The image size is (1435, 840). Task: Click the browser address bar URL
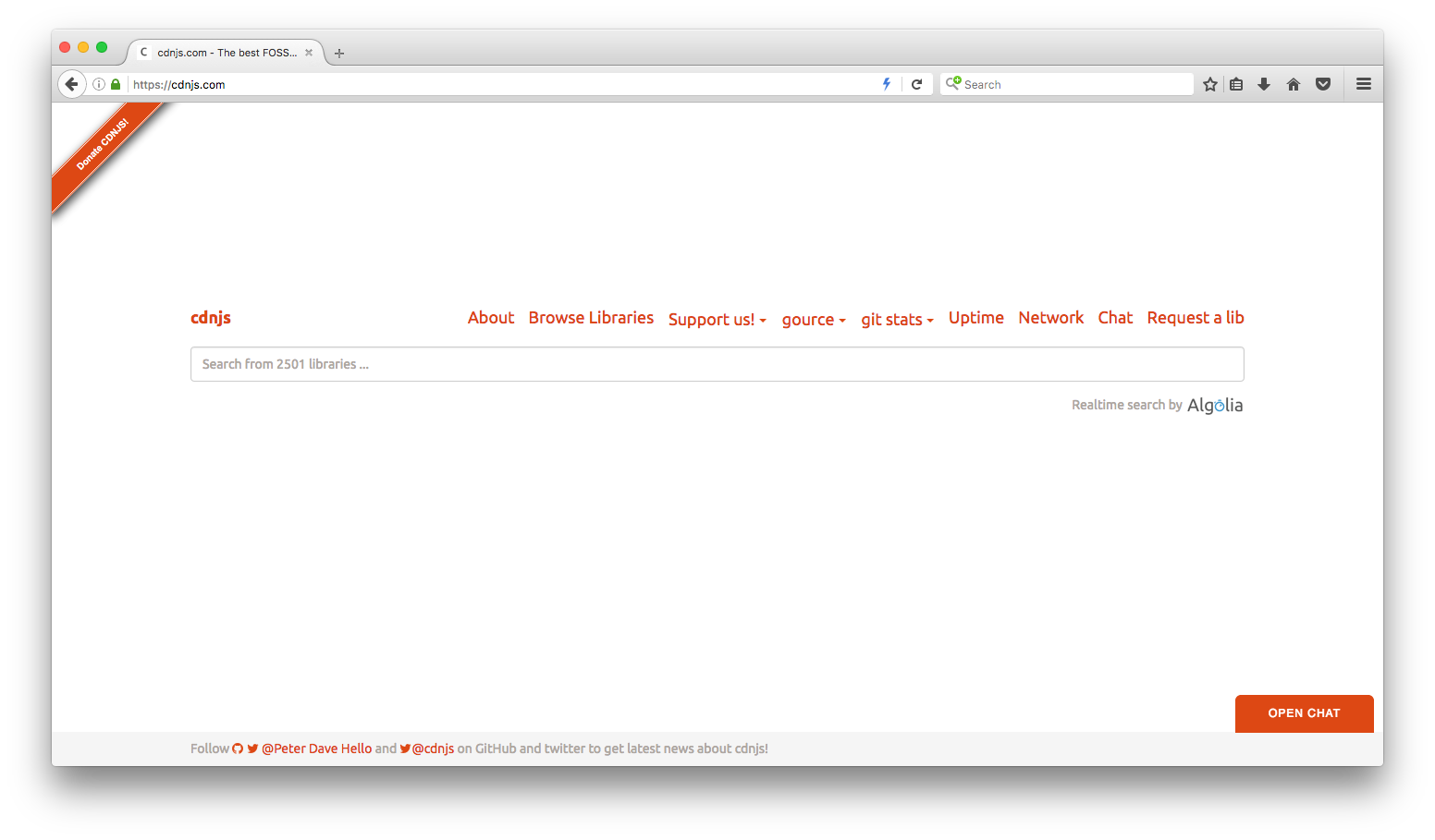click(179, 84)
